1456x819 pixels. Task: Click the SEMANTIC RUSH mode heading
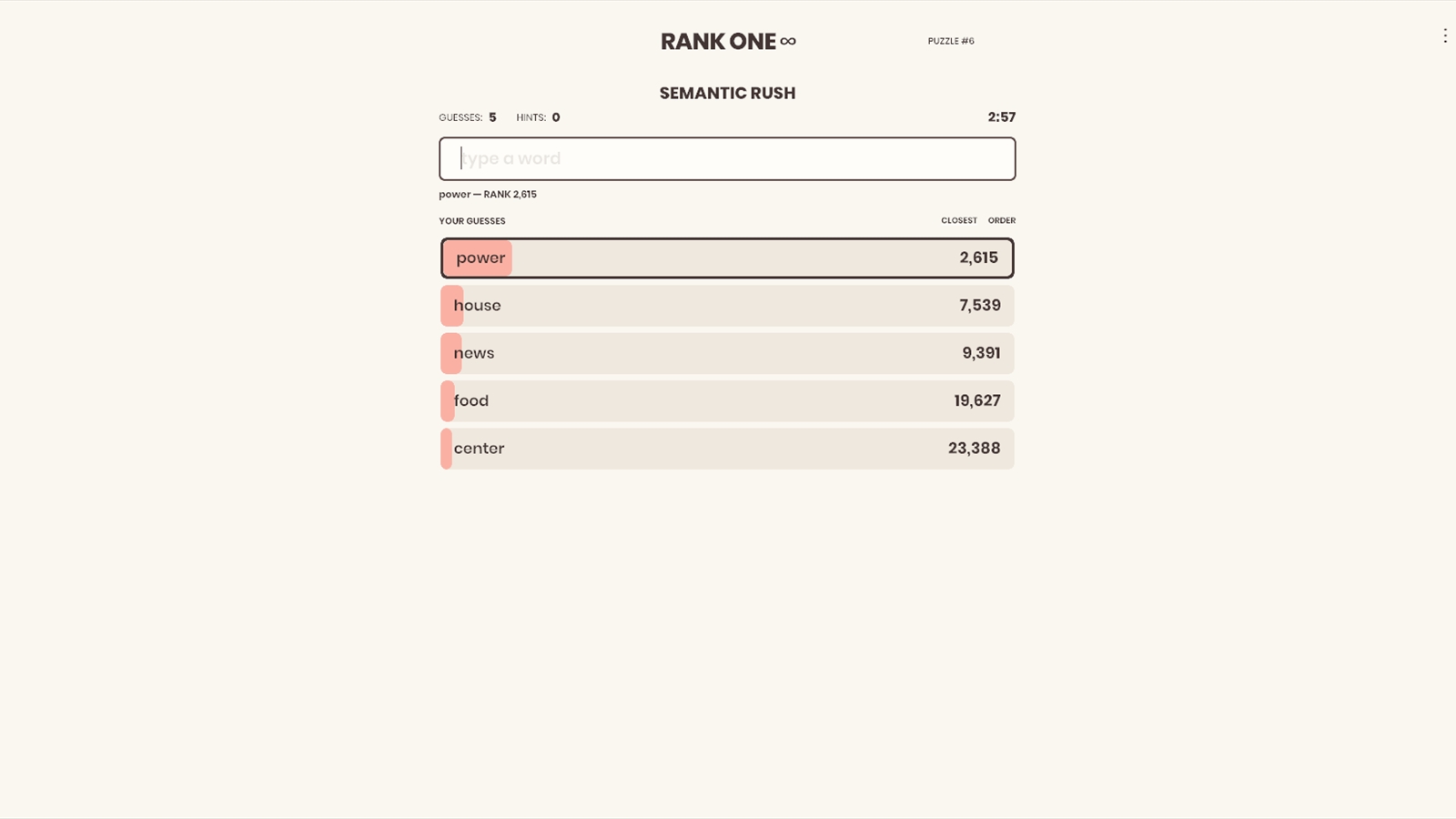pyautogui.click(x=727, y=93)
